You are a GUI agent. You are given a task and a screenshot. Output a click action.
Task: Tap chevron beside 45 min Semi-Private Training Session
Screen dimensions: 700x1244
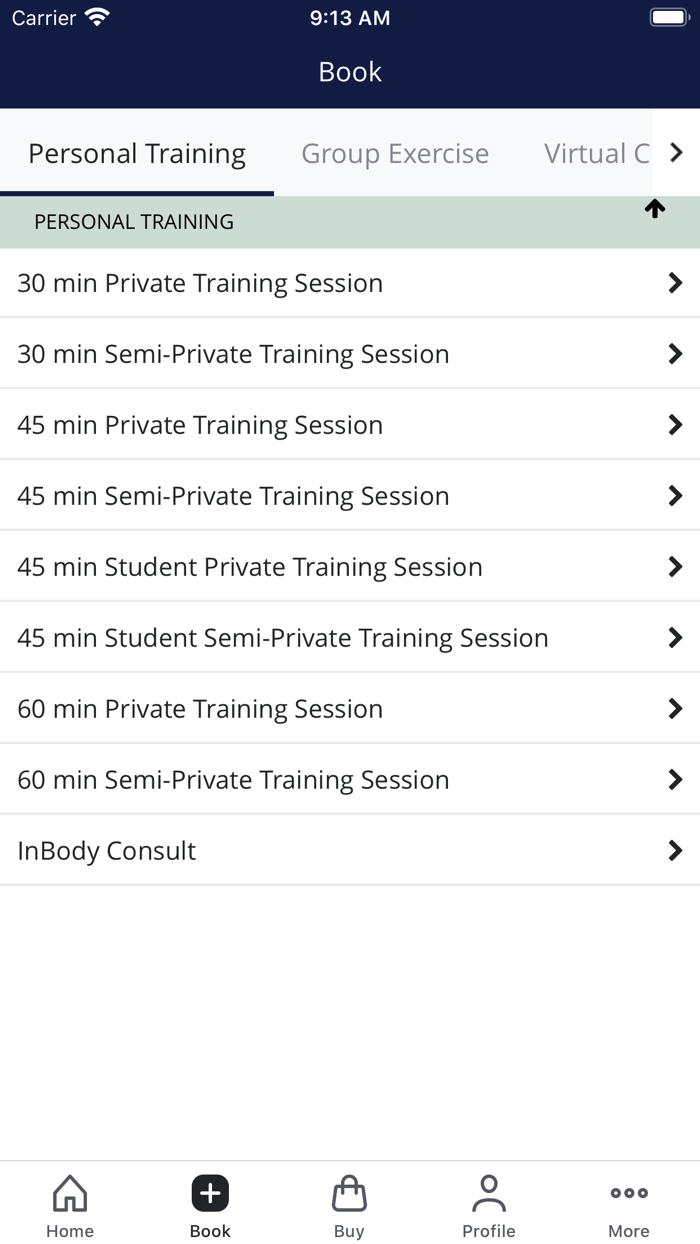(675, 496)
